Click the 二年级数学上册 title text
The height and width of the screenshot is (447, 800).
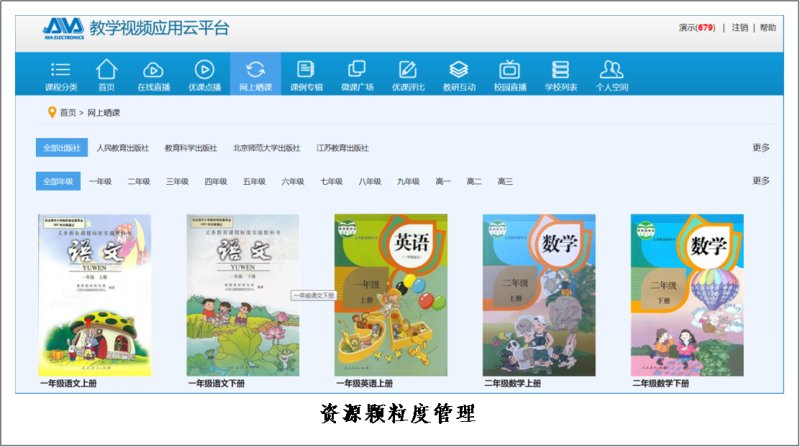click(x=513, y=383)
